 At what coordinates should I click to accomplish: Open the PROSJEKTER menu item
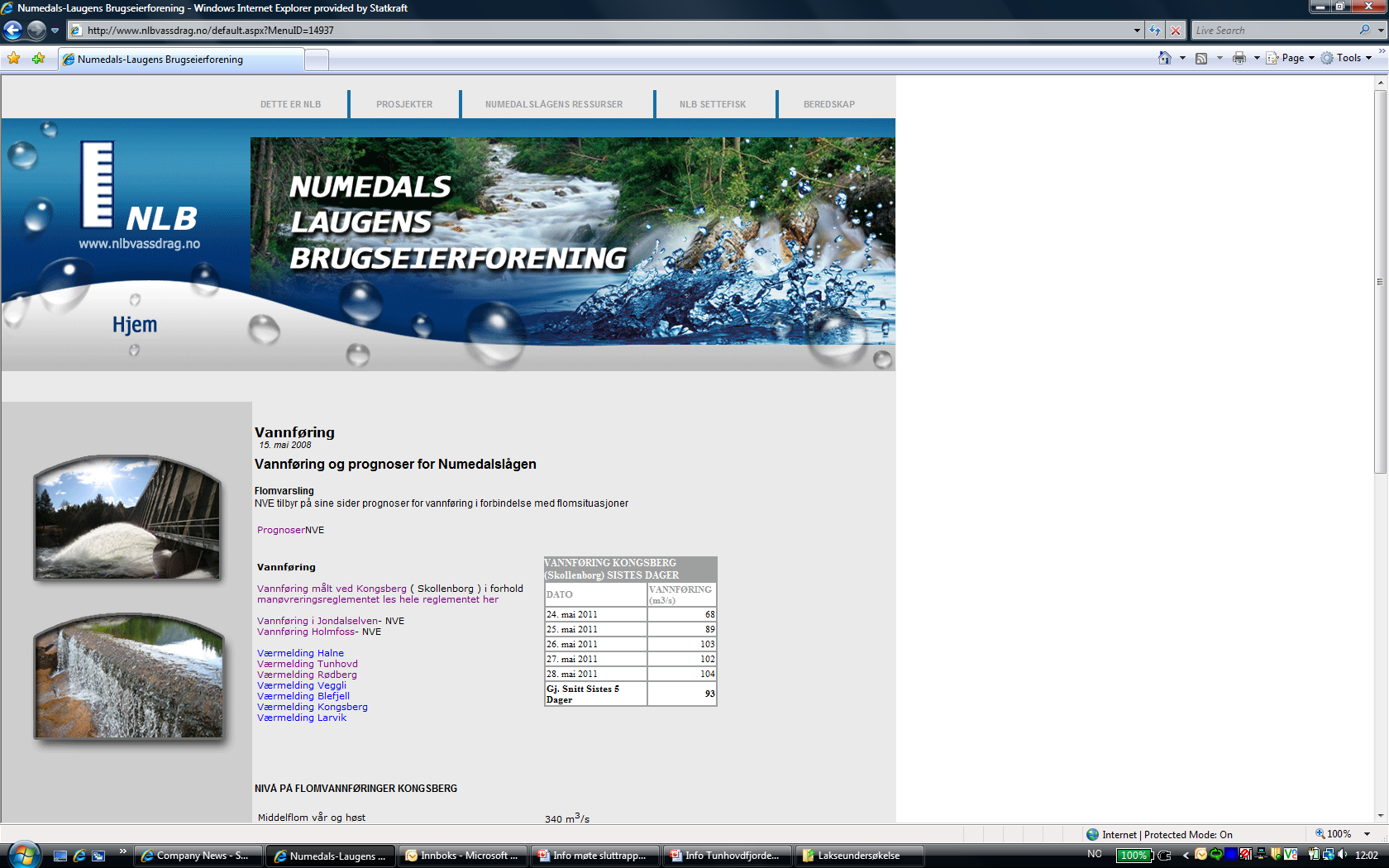(x=404, y=104)
